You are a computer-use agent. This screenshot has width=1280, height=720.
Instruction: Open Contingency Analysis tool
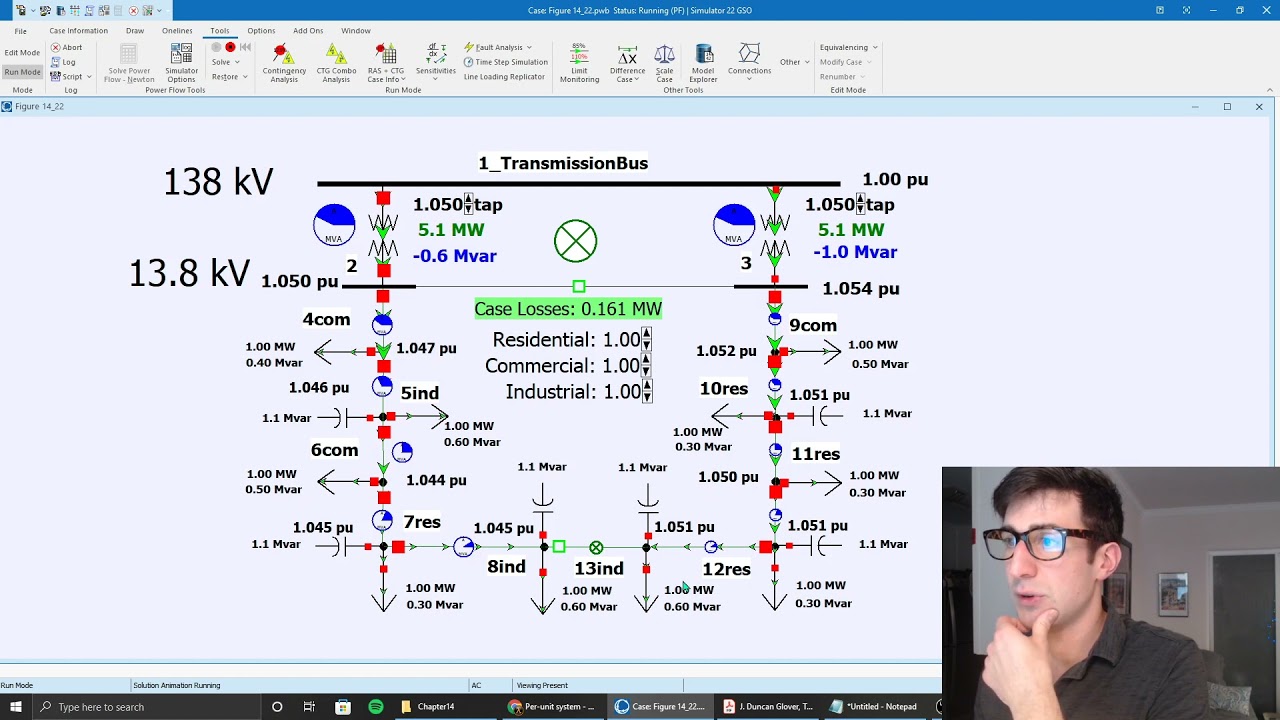(x=284, y=63)
